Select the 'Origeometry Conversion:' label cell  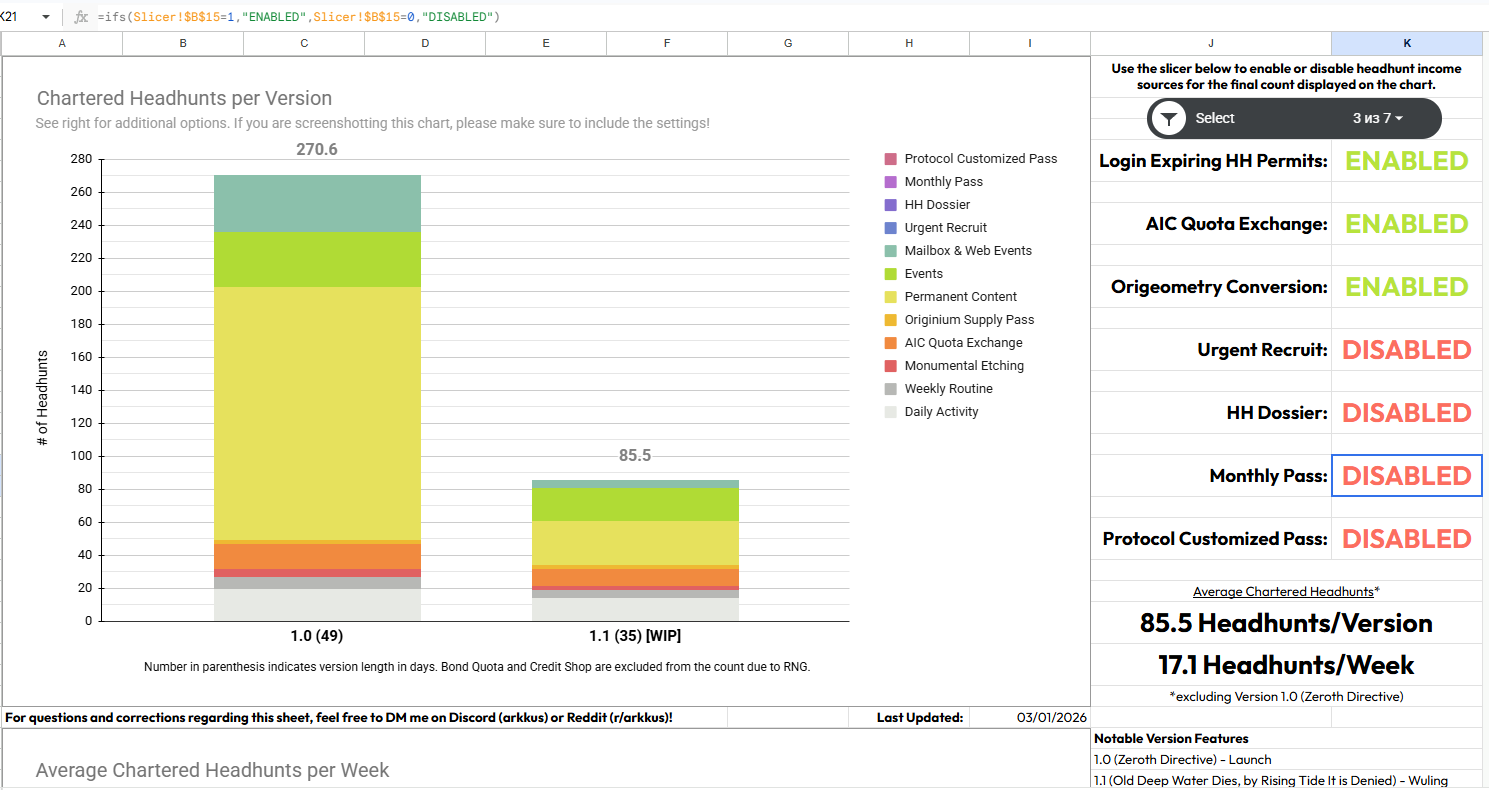pyautogui.click(x=1211, y=287)
